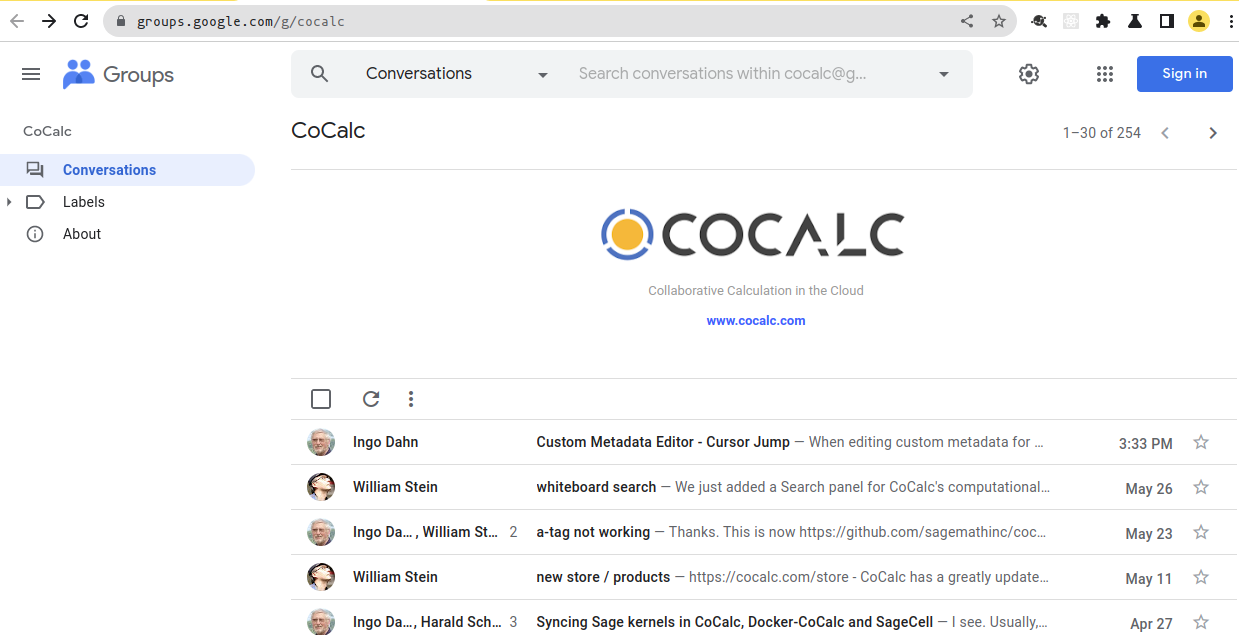Visit the www.cocalc.com link
The image size is (1239, 635).
point(755,321)
